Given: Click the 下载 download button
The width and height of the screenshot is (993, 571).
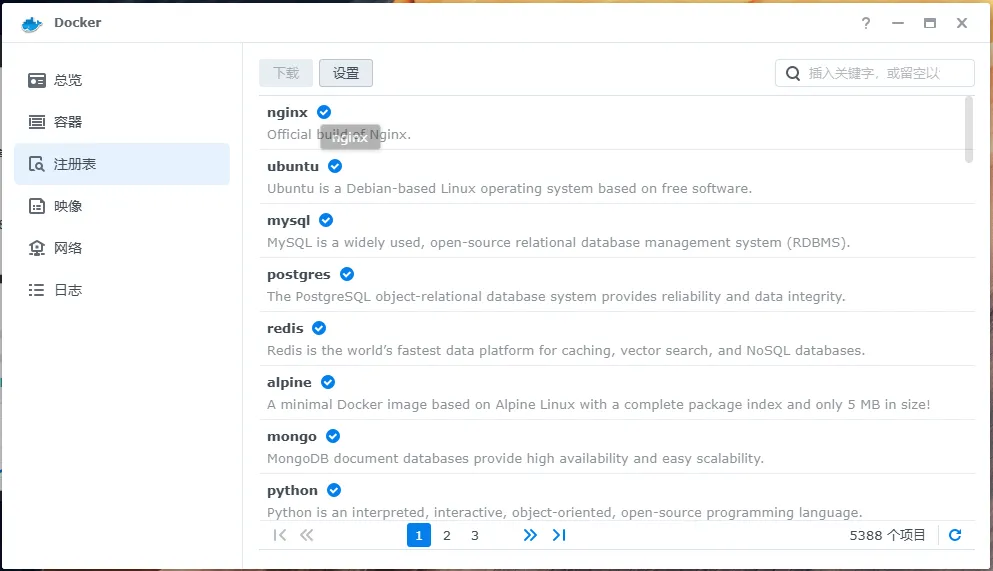Looking at the screenshot, I should (286, 73).
